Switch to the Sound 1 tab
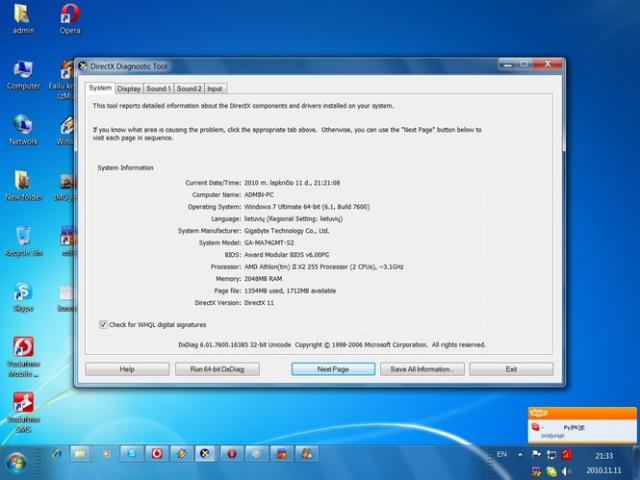Image resolution: width=640 pixels, height=480 pixels. 159,88
